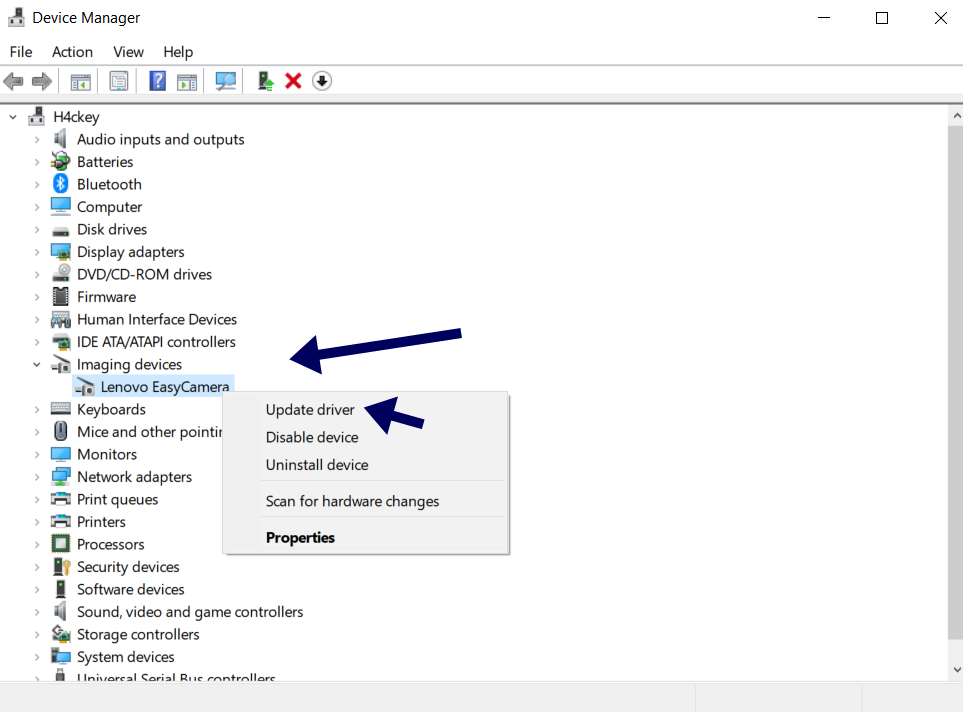Click the vertical scrollbar down arrow

[x=954, y=670]
